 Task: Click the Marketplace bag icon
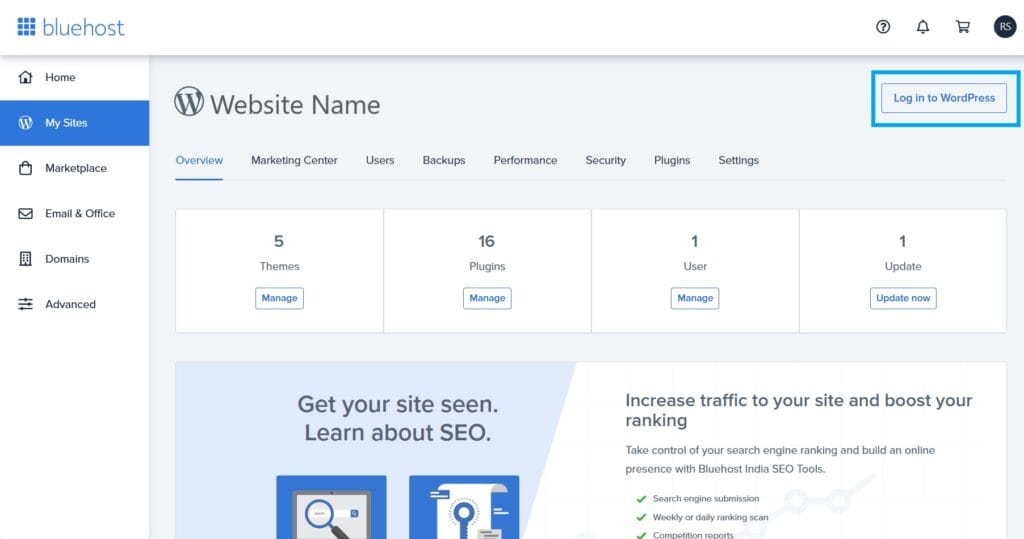coord(26,168)
